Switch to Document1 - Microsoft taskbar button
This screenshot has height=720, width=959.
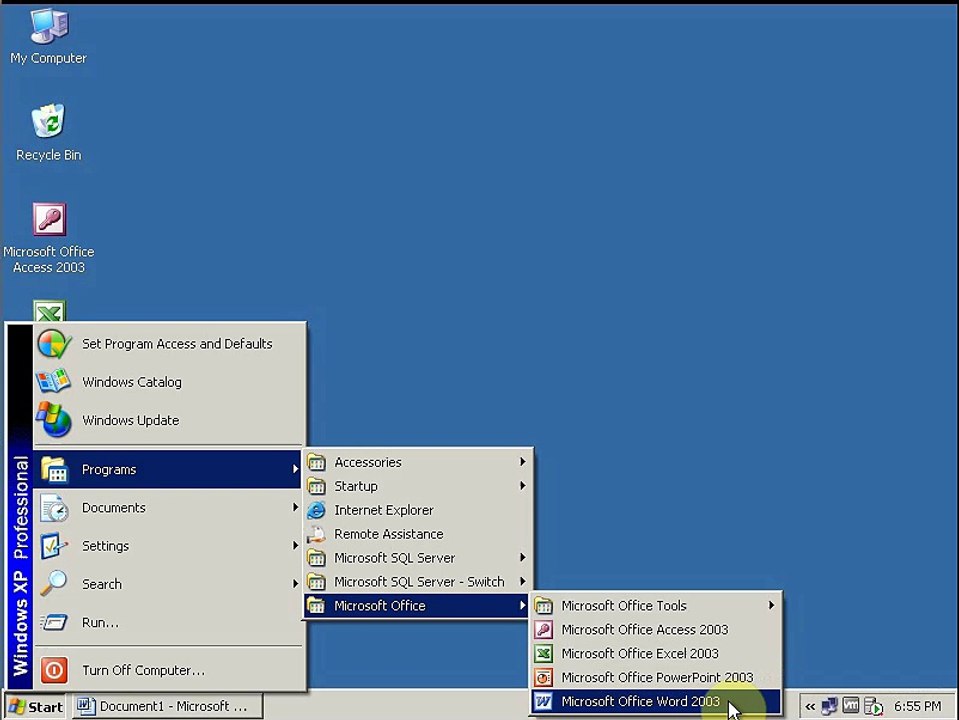point(168,707)
